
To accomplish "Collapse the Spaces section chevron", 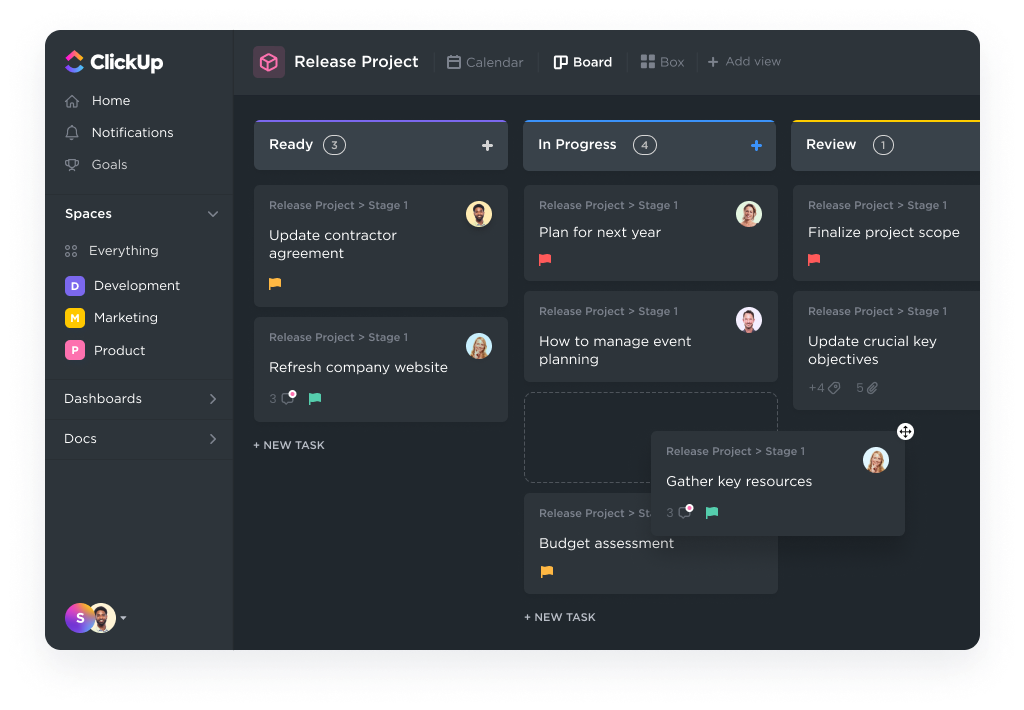I will coord(213,214).
